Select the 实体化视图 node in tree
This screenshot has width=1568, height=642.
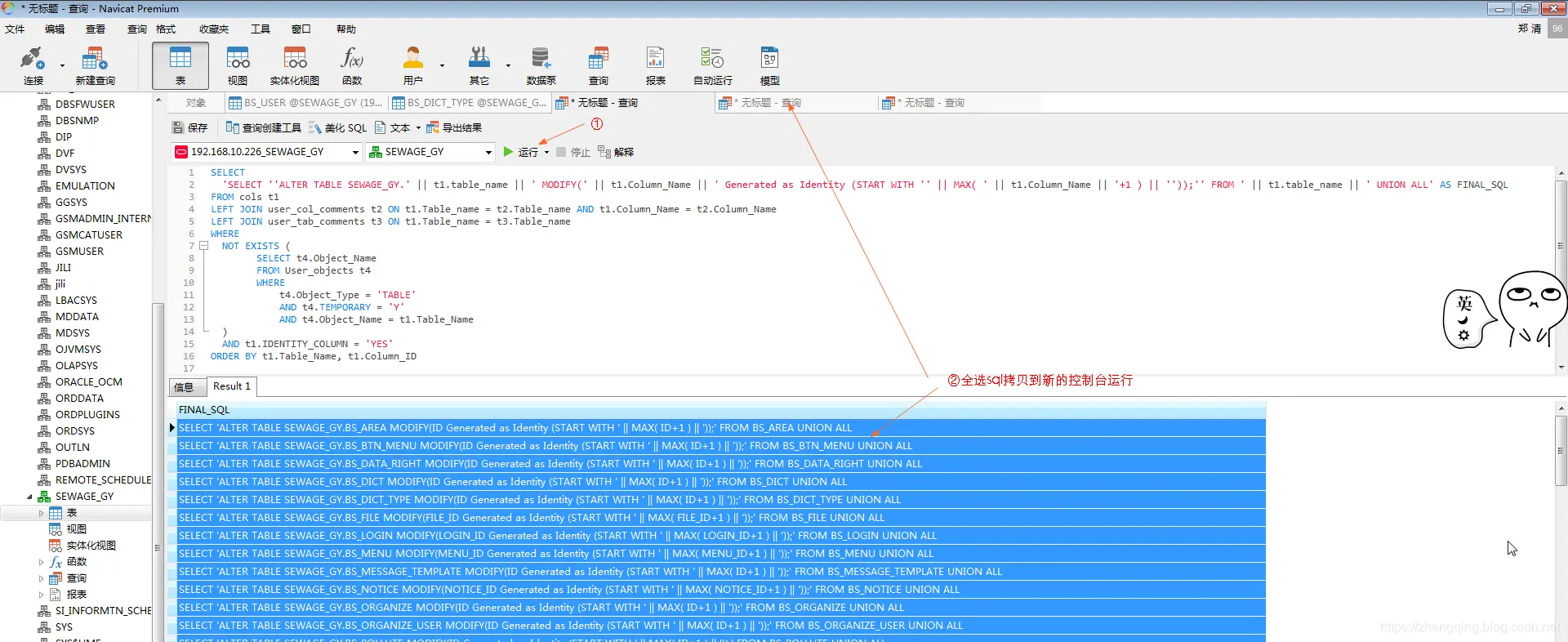[91, 545]
